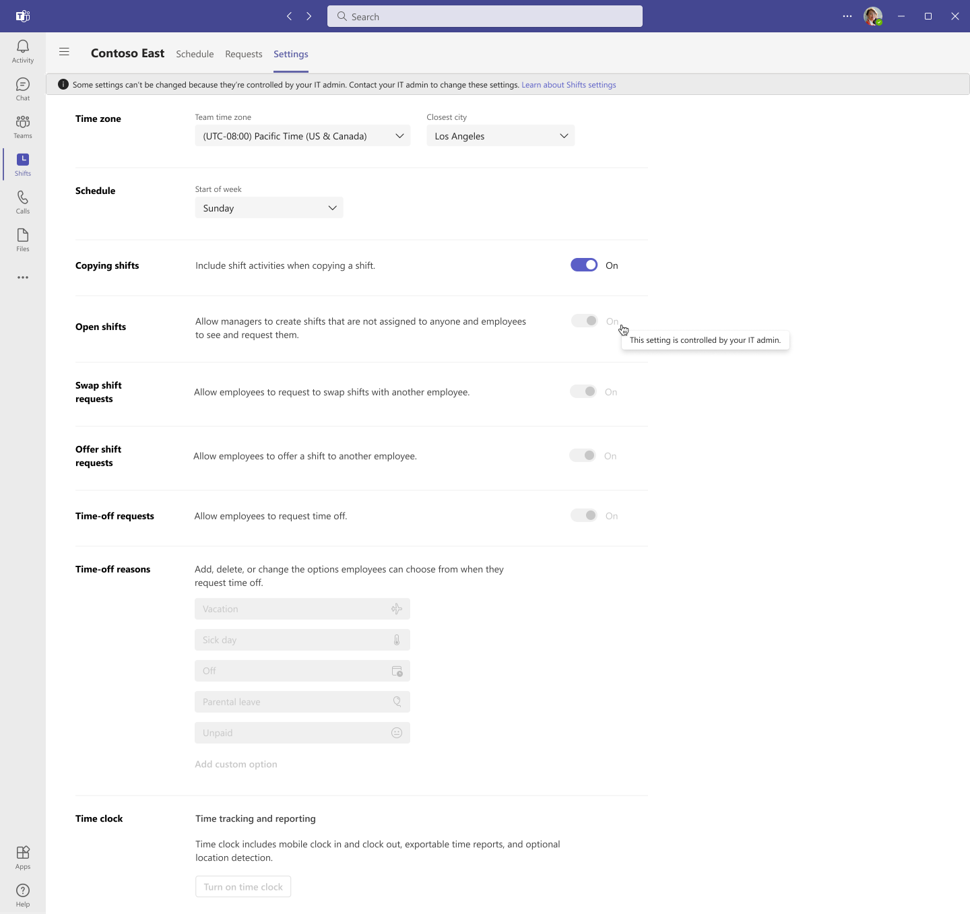Open Calls in the left sidebar

(x=23, y=202)
